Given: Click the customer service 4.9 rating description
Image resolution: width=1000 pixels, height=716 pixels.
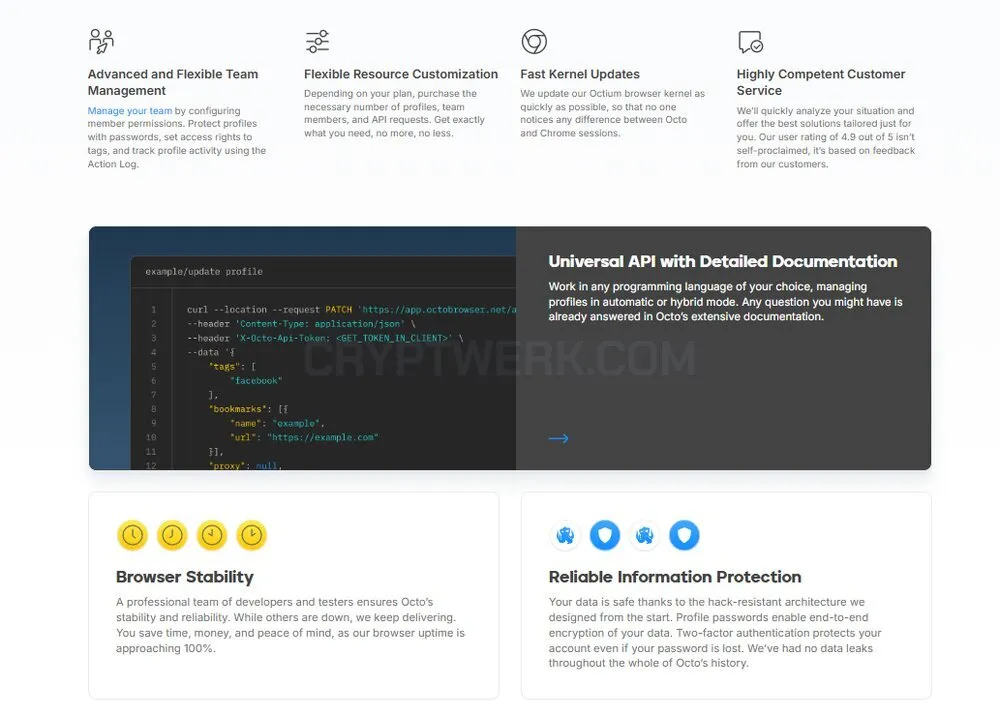Looking at the screenshot, I should tap(825, 137).
